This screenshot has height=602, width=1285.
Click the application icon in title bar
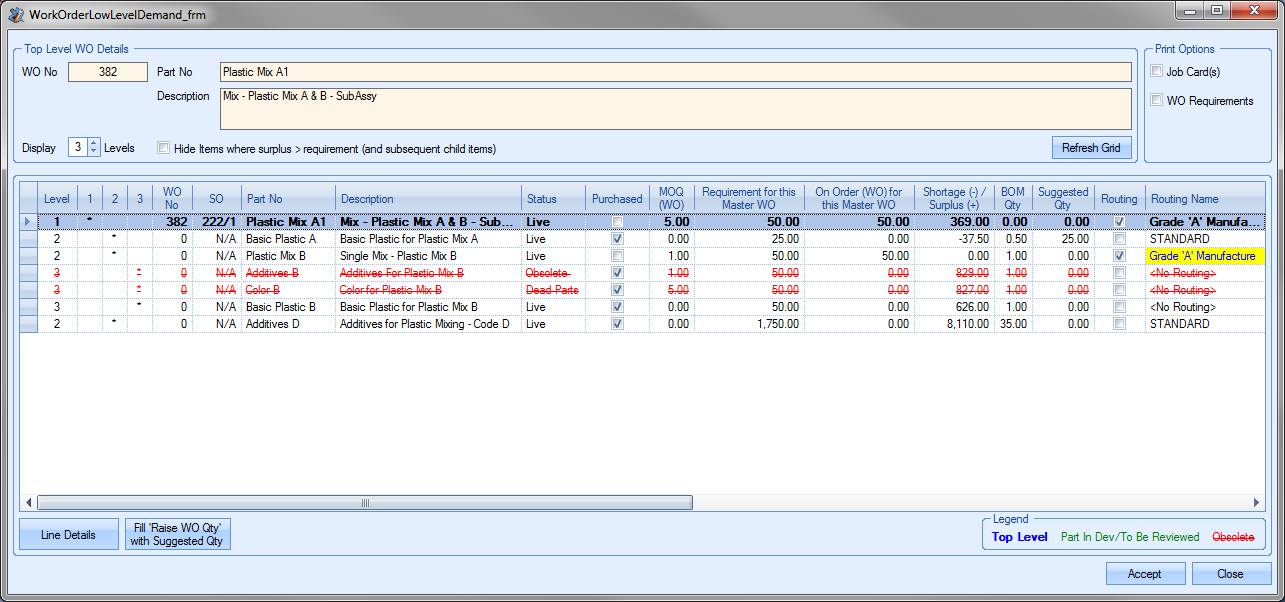pyautogui.click(x=16, y=15)
